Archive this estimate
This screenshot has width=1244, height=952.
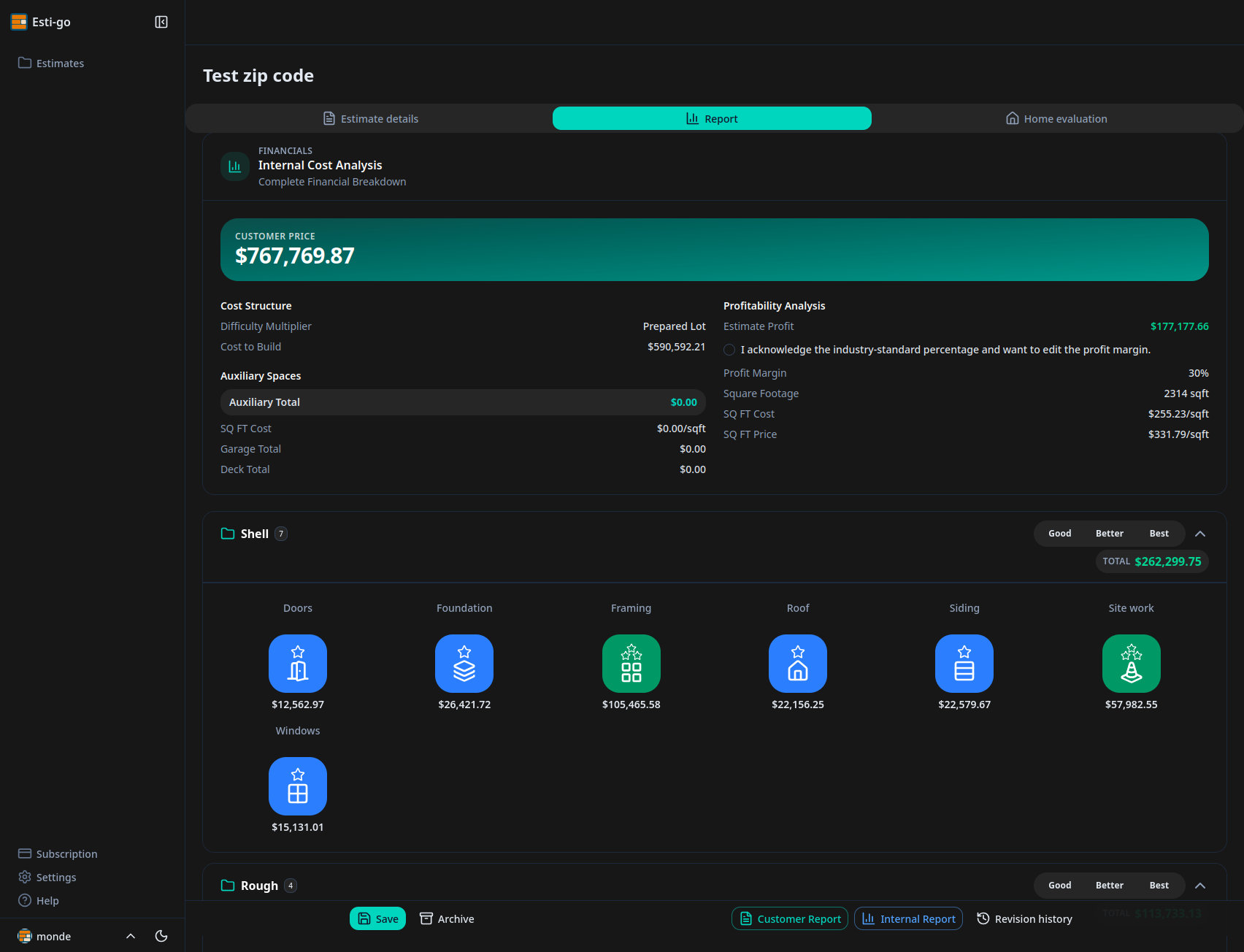(x=447, y=918)
